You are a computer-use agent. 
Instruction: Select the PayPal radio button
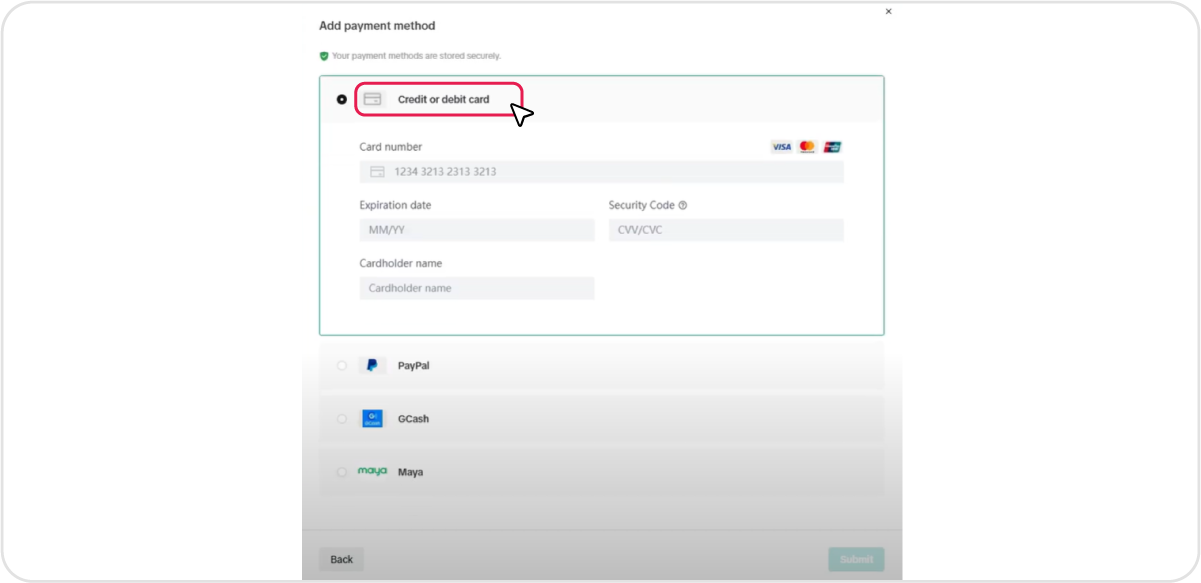point(342,366)
